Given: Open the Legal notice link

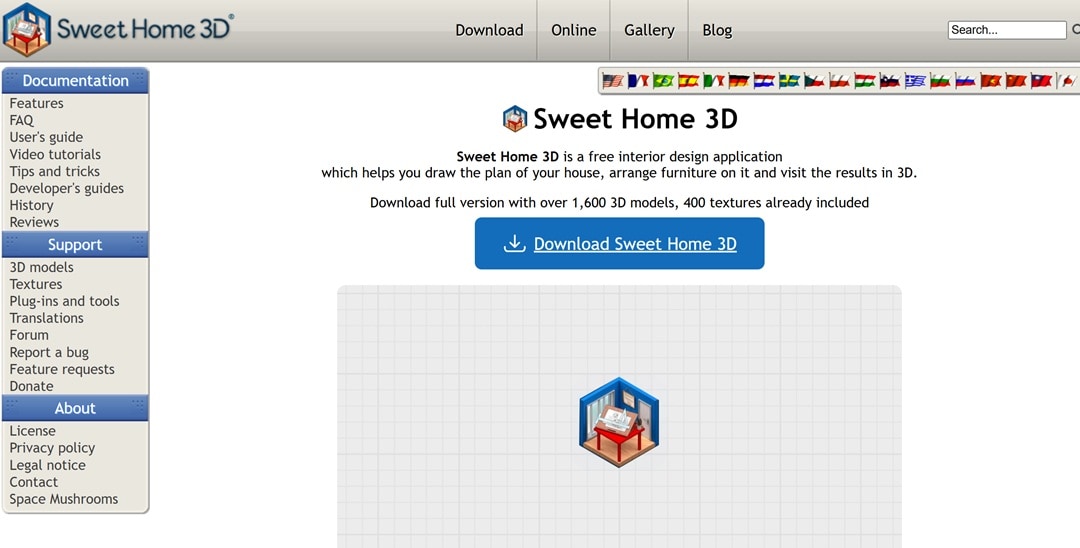Looking at the screenshot, I should point(48,465).
